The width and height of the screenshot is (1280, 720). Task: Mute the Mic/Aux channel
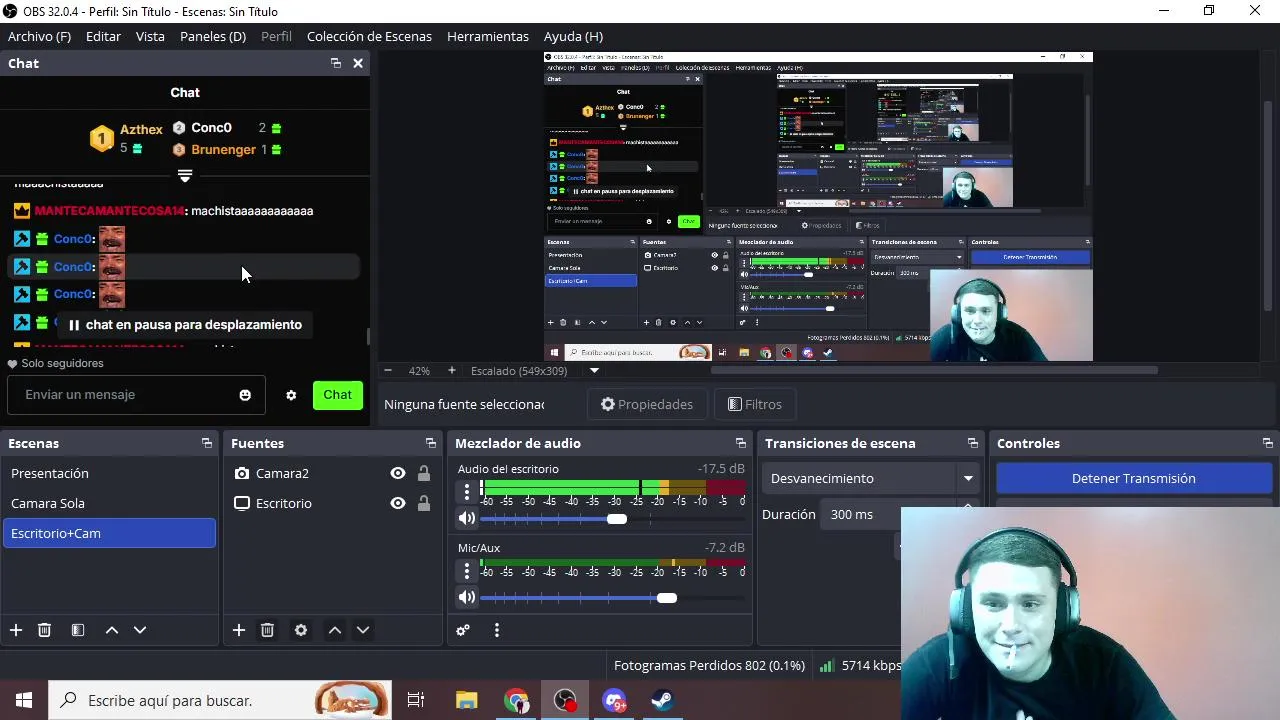467,597
